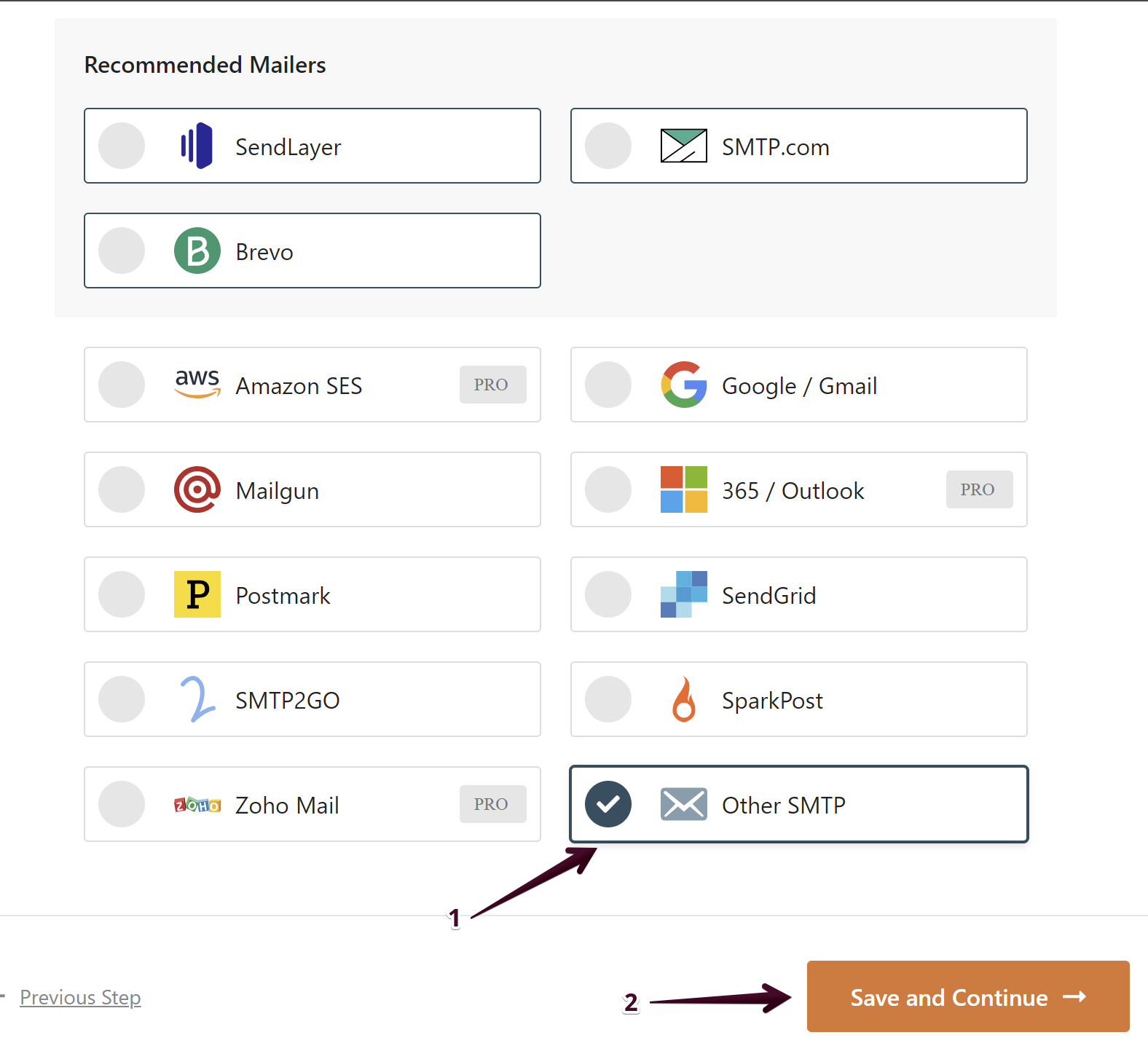Select the SMTP.com radio button
The image size is (1148, 1051).
[608, 146]
